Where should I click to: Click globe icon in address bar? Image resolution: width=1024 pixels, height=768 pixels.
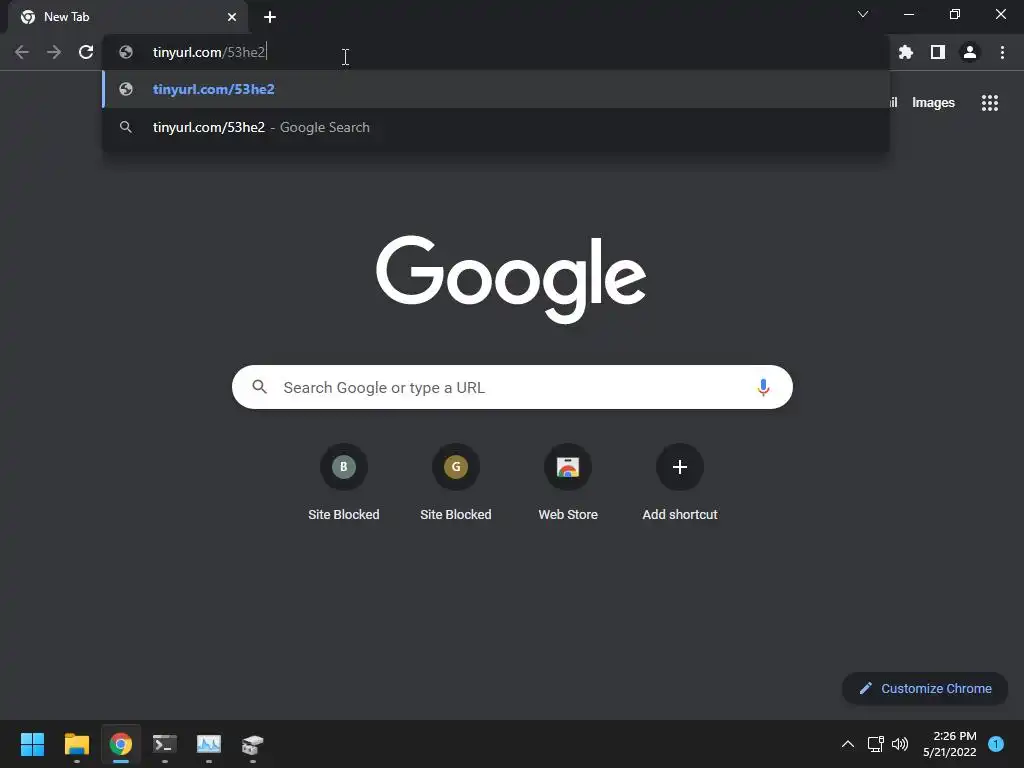(x=126, y=52)
